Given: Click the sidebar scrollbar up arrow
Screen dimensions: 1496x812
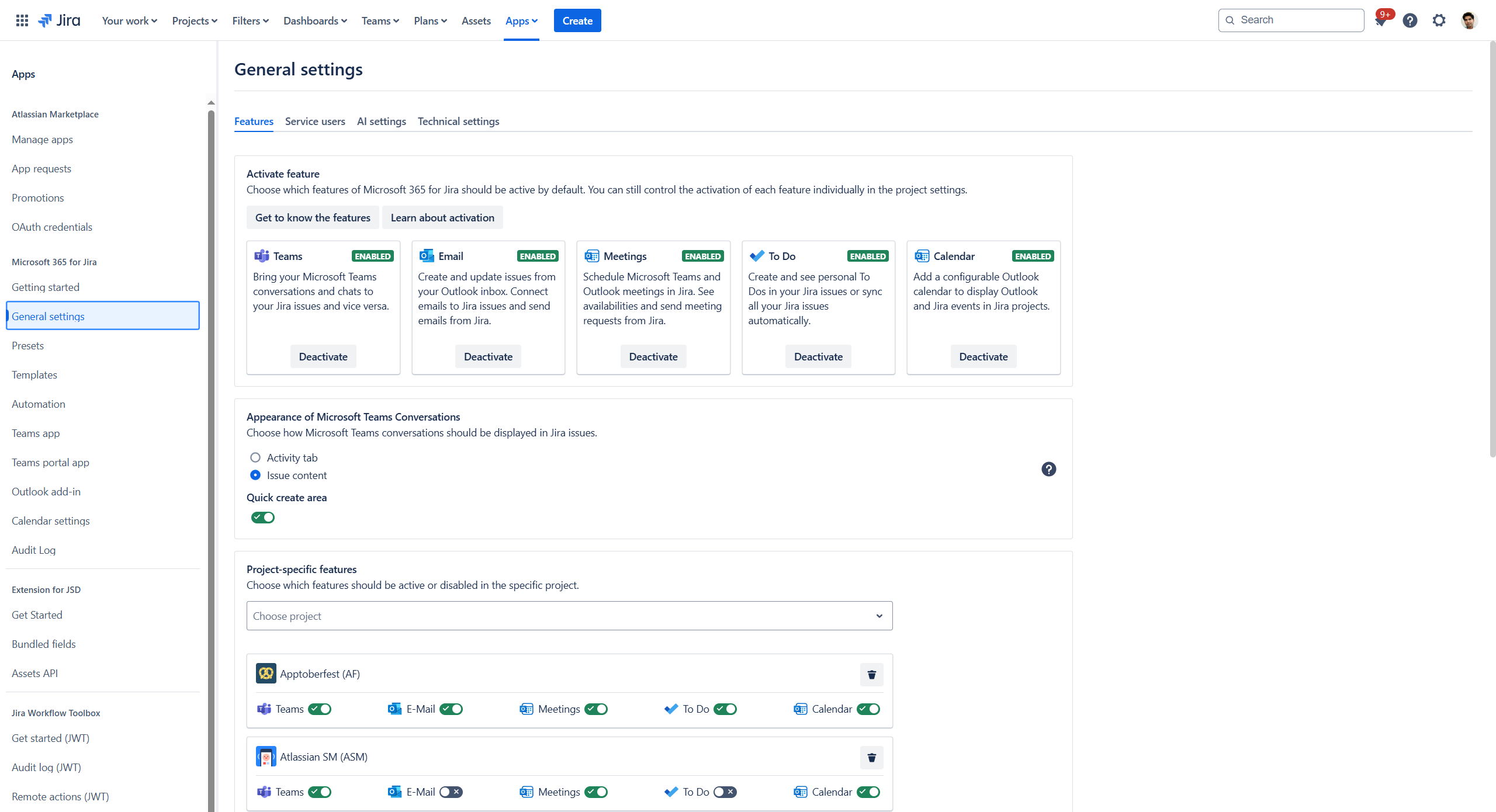Looking at the screenshot, I should (x=211, y=103).
